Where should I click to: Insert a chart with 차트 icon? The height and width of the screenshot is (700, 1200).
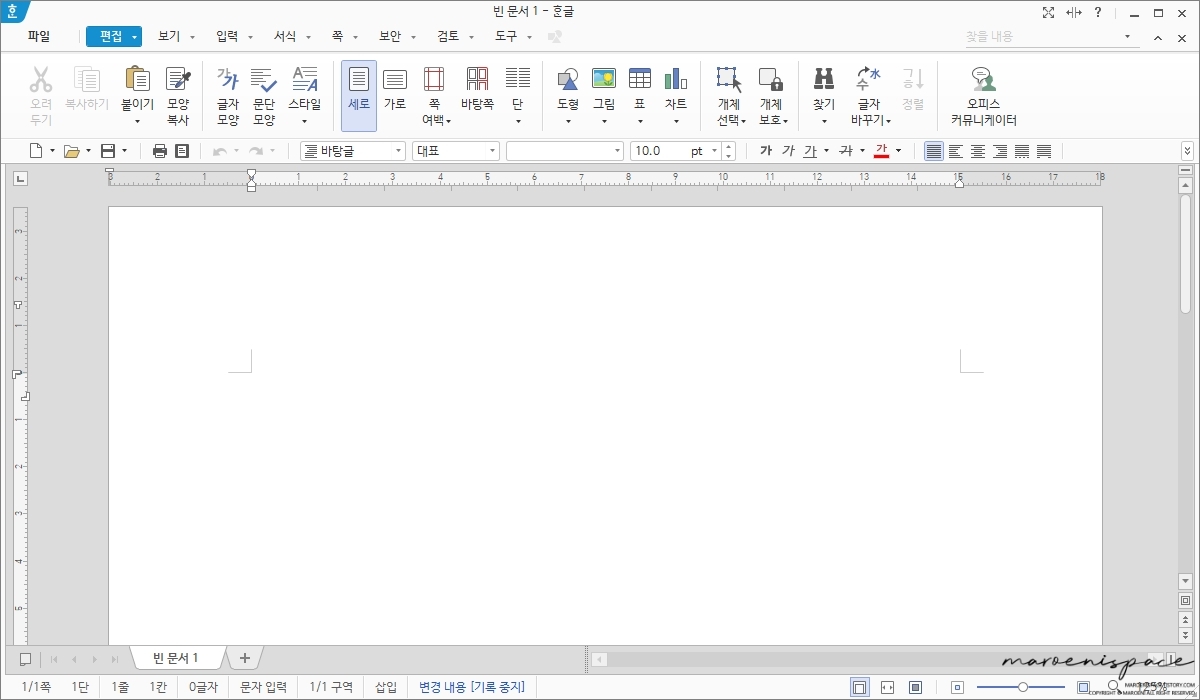[x=676, y=78]
